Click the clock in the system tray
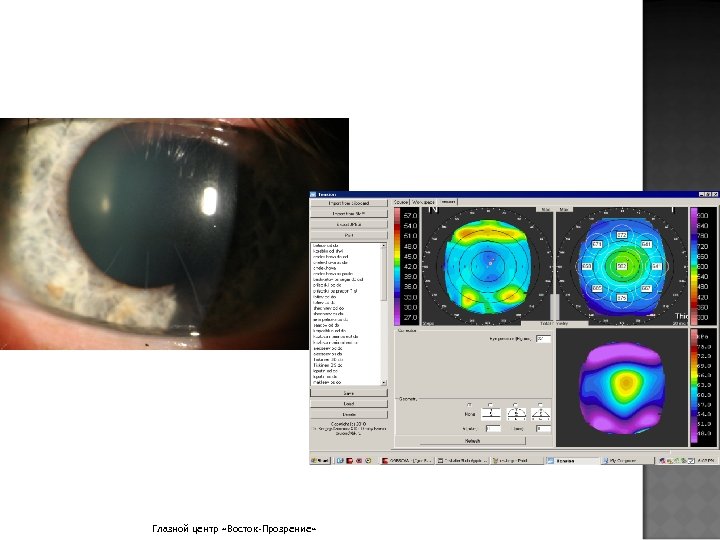 (x=706, y=460)
